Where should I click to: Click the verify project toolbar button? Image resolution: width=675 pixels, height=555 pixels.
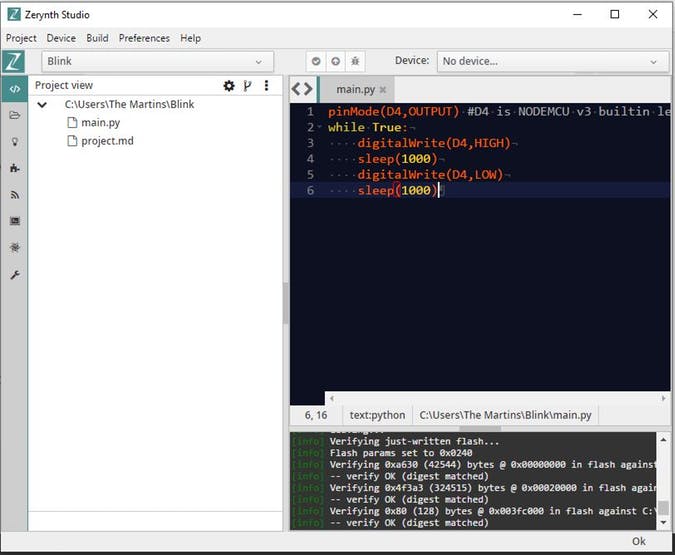point(316,61)
